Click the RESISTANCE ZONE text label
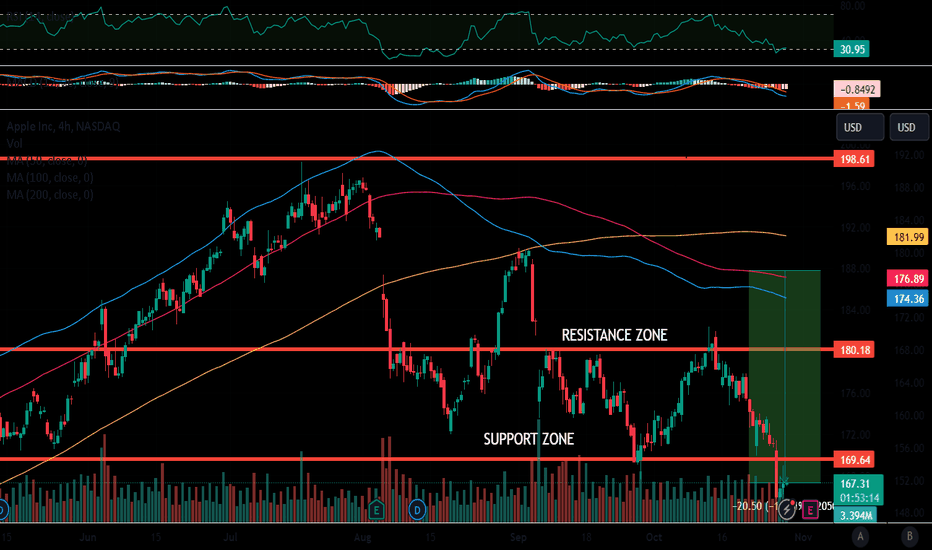 pyautogui.click(x=615, y=335)
